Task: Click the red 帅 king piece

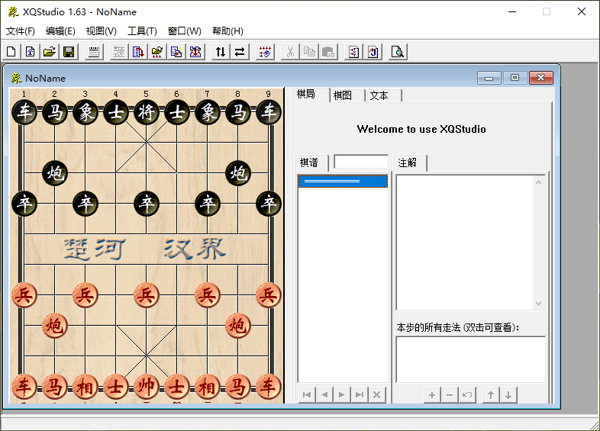Action: pos(146,385)
